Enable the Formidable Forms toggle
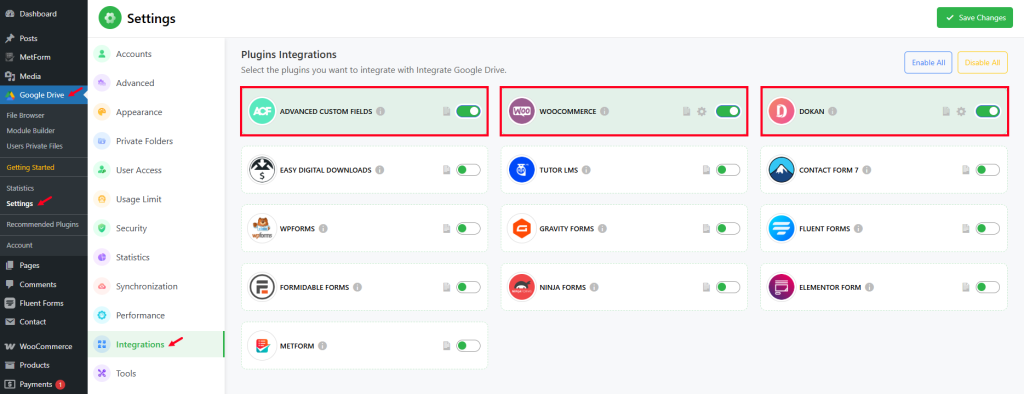 pos(468,287)
